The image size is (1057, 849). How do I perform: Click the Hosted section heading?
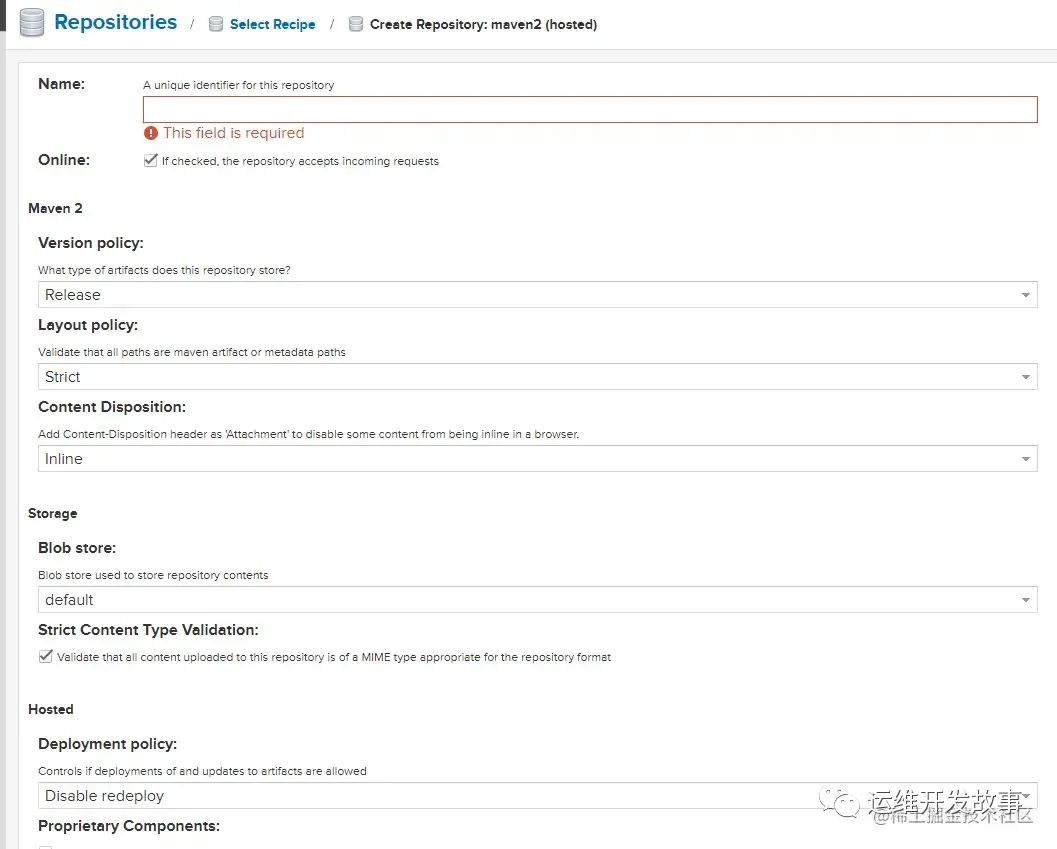[x=51, y=709]
